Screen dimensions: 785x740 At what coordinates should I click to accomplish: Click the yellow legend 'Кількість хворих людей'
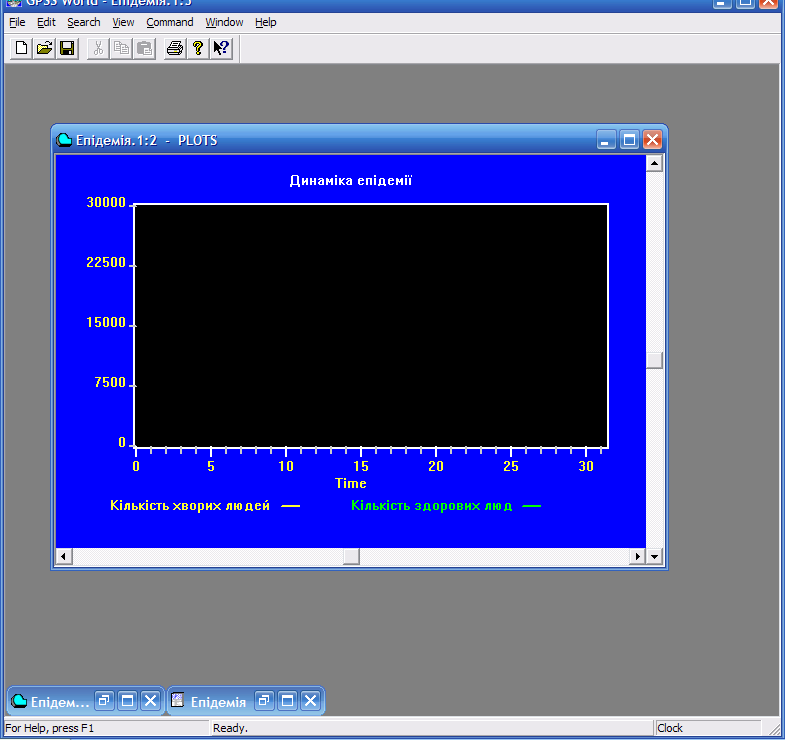tap(190, 506)
